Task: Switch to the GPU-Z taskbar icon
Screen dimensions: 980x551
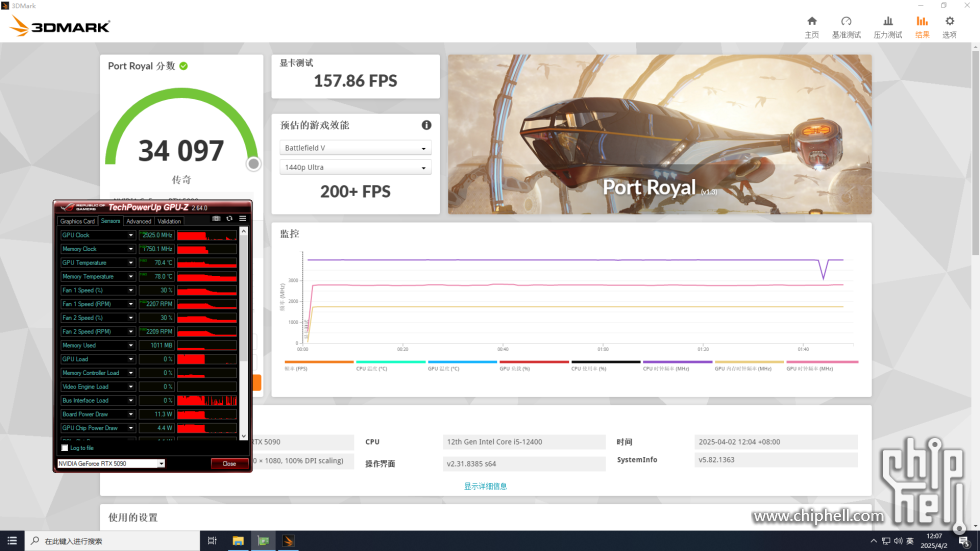Action: tap(263, 540)
